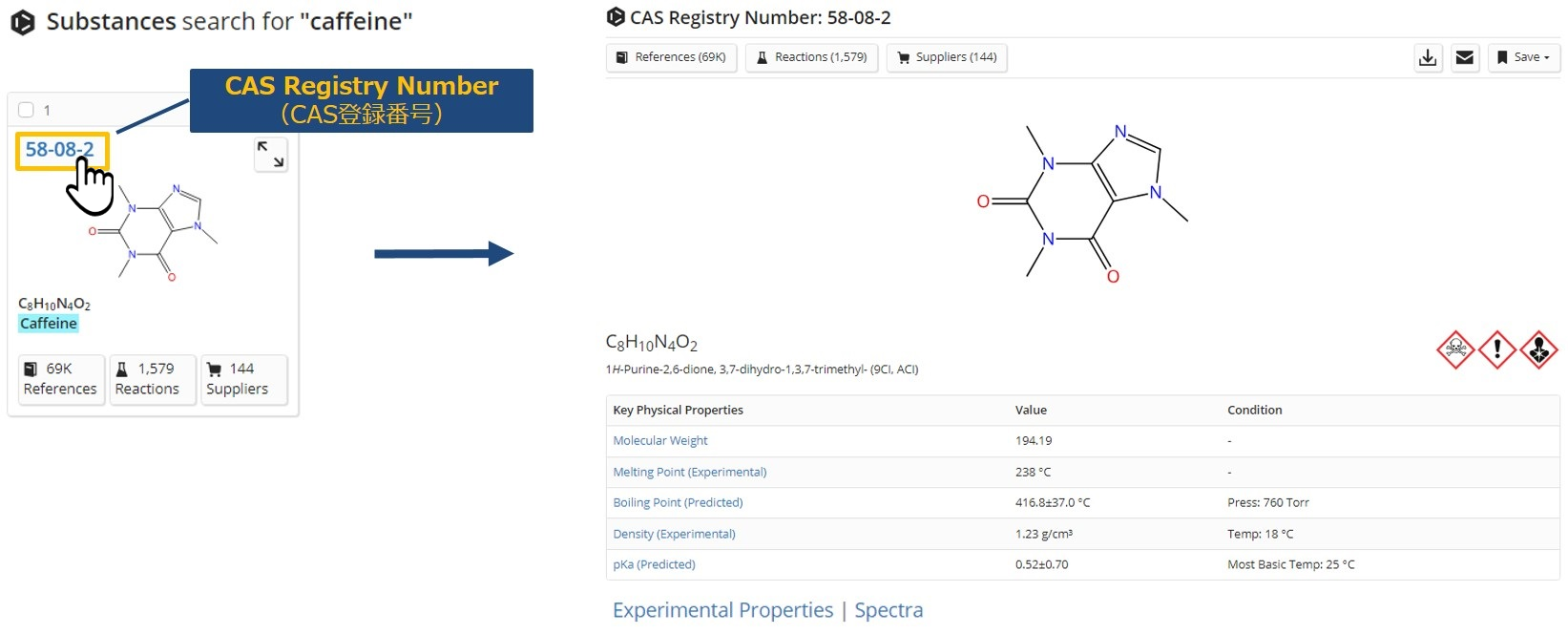Open the Experimental Properties link
This screenshot has height=634, width=1568.
coord(722,610)
